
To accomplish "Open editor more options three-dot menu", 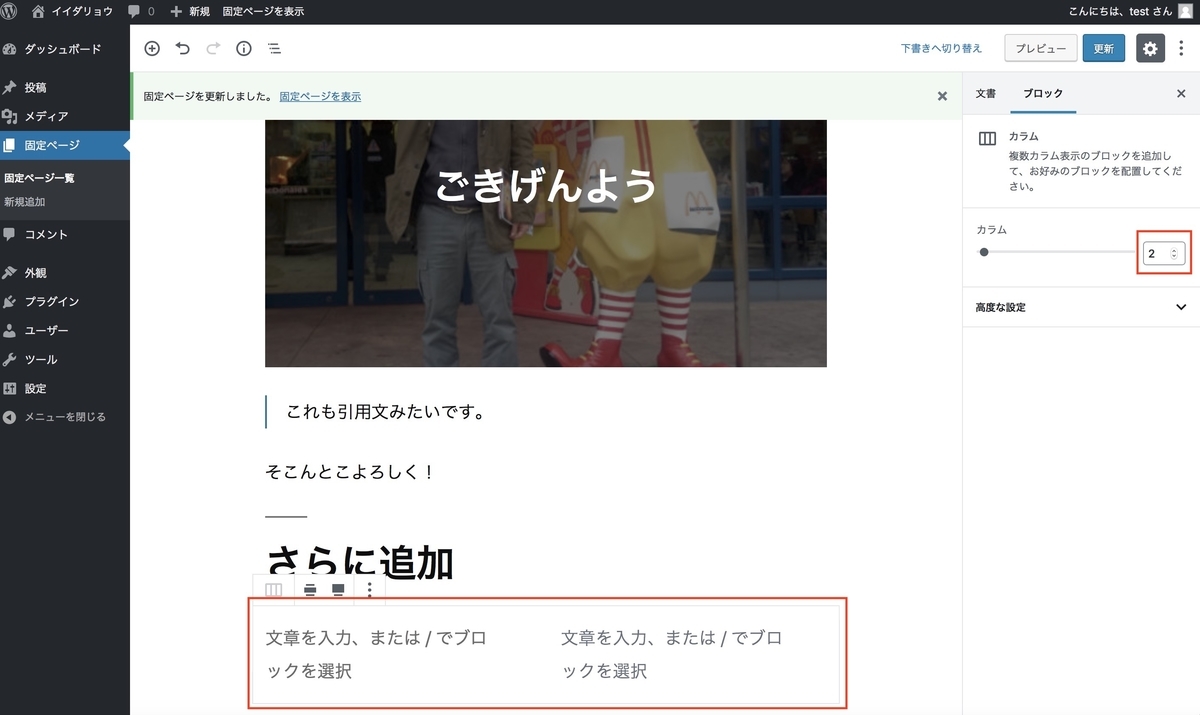I will coord(1181,48).
